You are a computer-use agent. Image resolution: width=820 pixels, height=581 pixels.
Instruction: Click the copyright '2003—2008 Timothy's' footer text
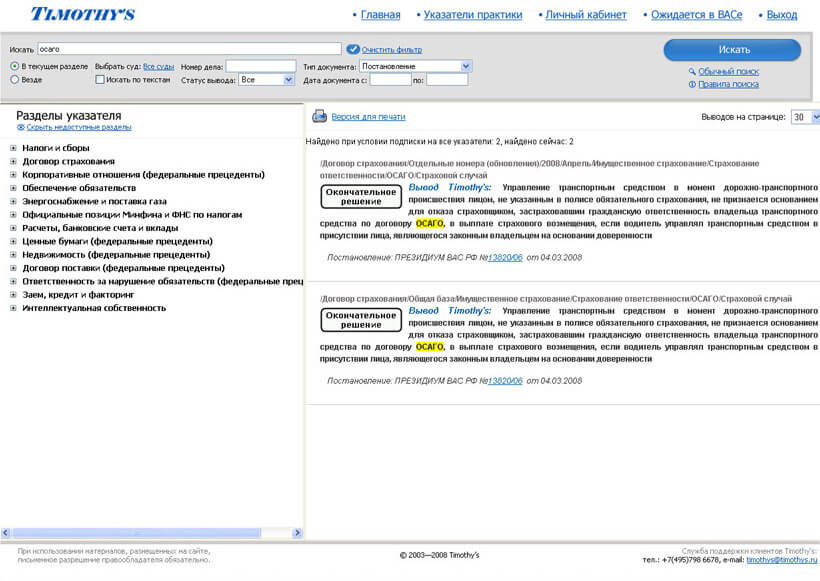pyautogui.click(x=439, y=555)
